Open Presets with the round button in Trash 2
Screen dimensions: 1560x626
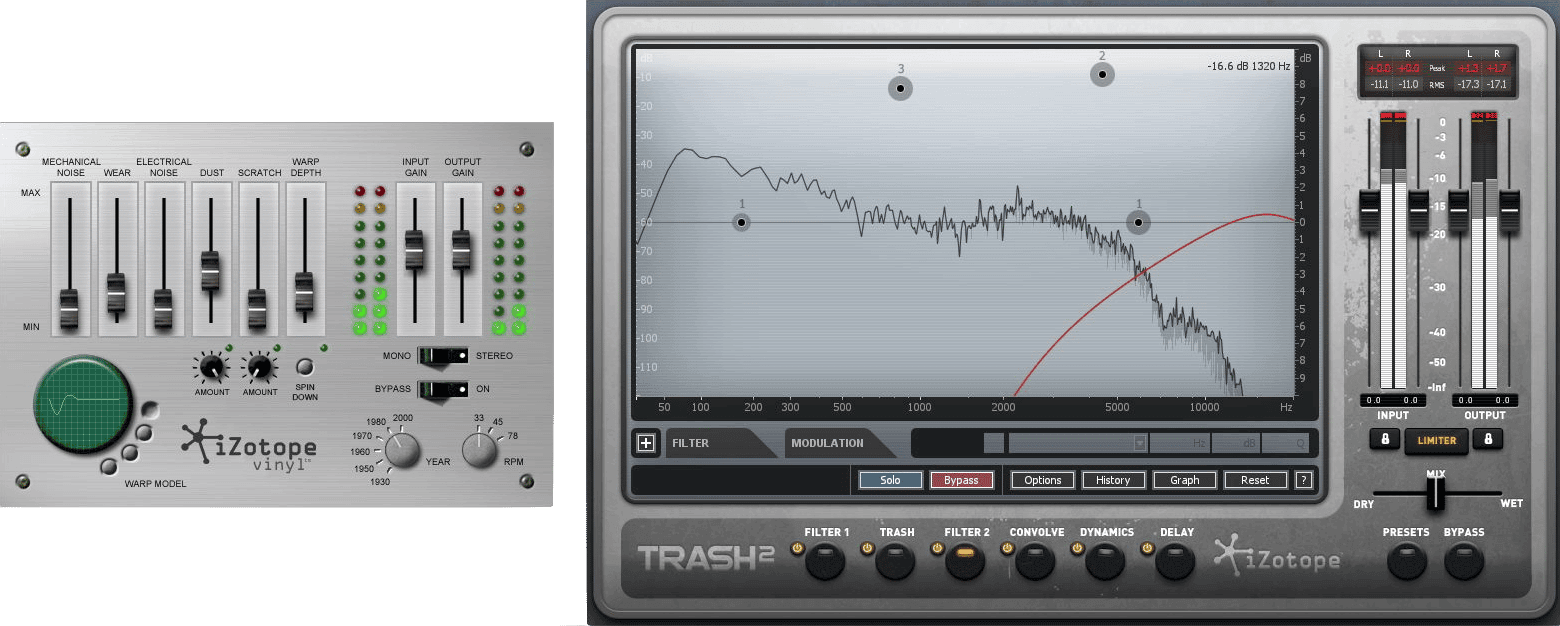(x=1406, y=561)
